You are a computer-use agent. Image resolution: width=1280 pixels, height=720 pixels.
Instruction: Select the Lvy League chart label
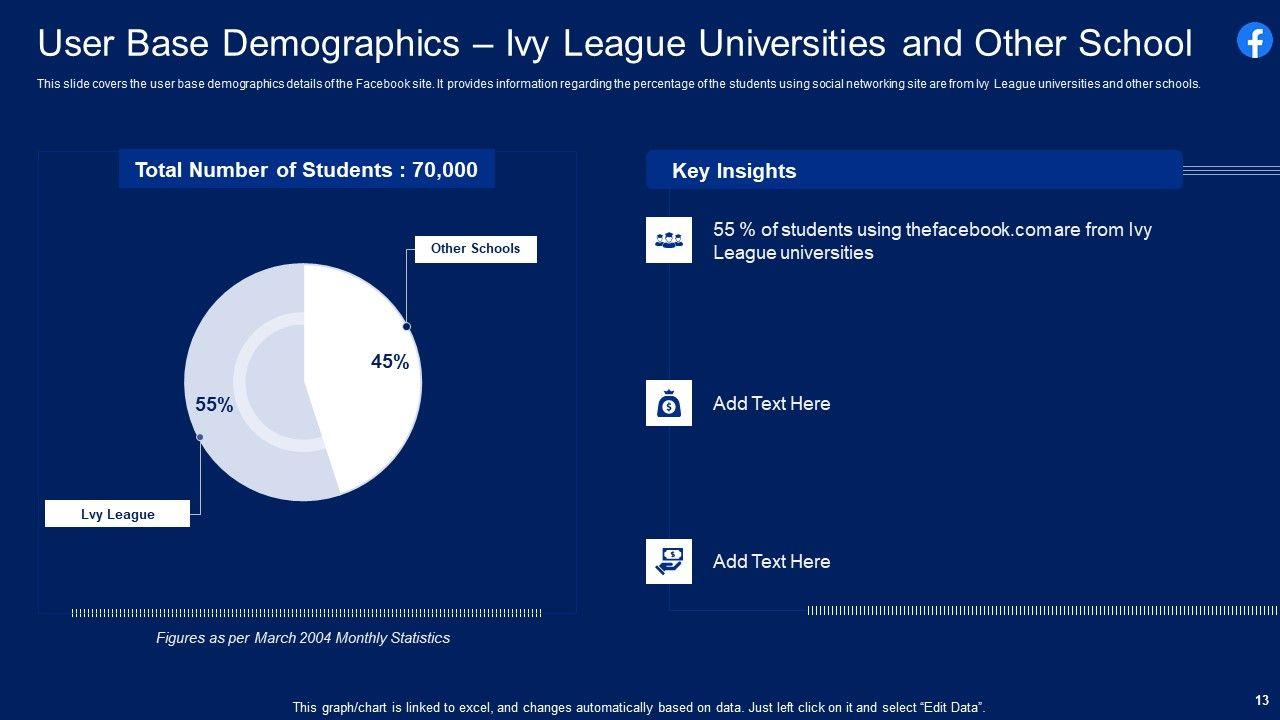117,514
